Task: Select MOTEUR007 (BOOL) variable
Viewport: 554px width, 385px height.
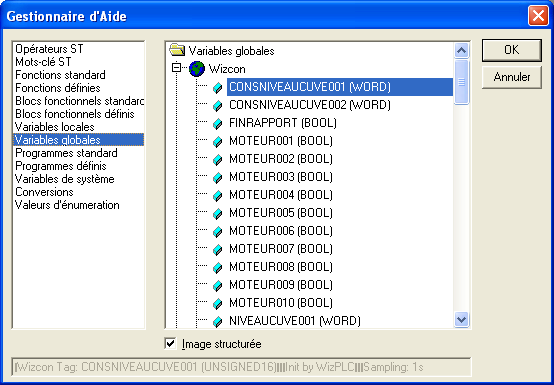Action: 281,249
